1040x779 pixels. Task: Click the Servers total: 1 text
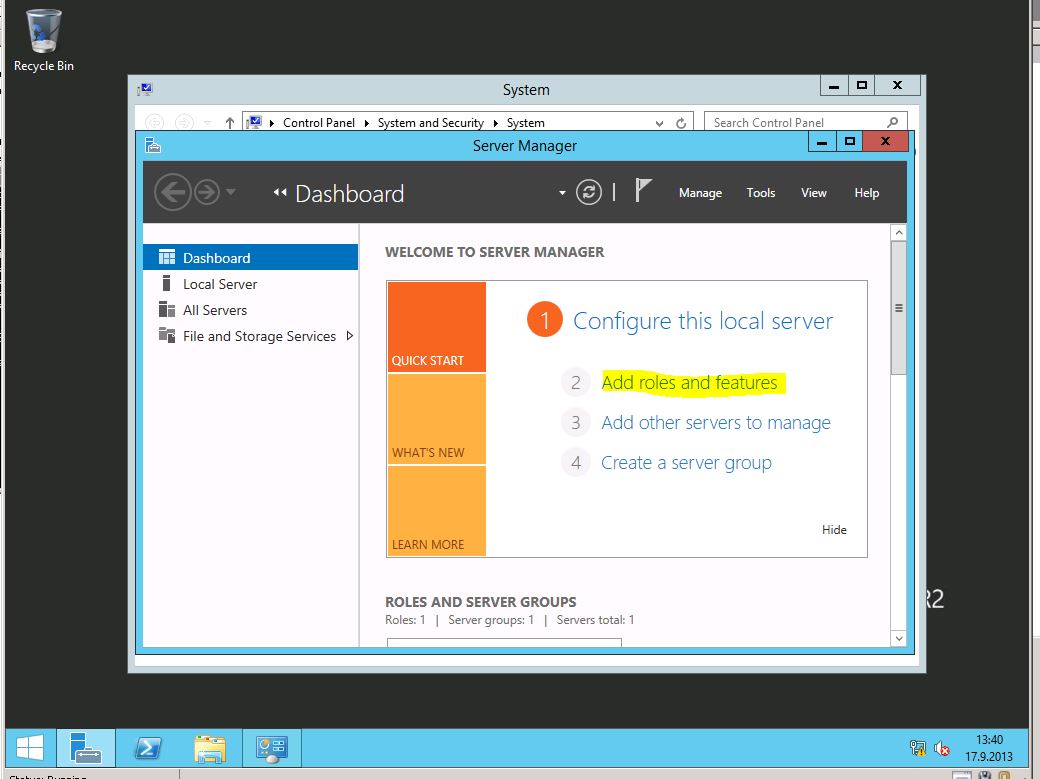click(x=595, y=620)
